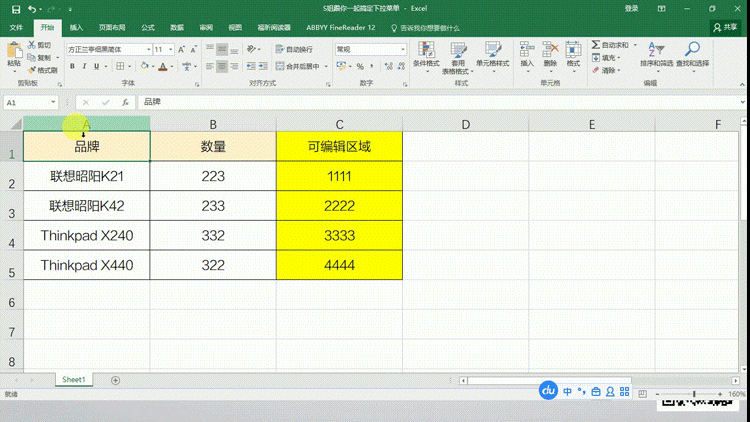Image resolution: width=750 pixels, height=422 pixels.
Task: Toggle Bold formatting
Action: coord(72,67)
